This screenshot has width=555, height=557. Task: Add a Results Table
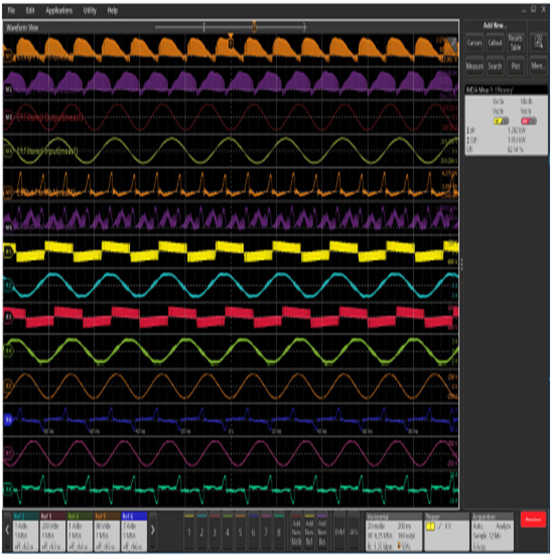coord(516,43)
